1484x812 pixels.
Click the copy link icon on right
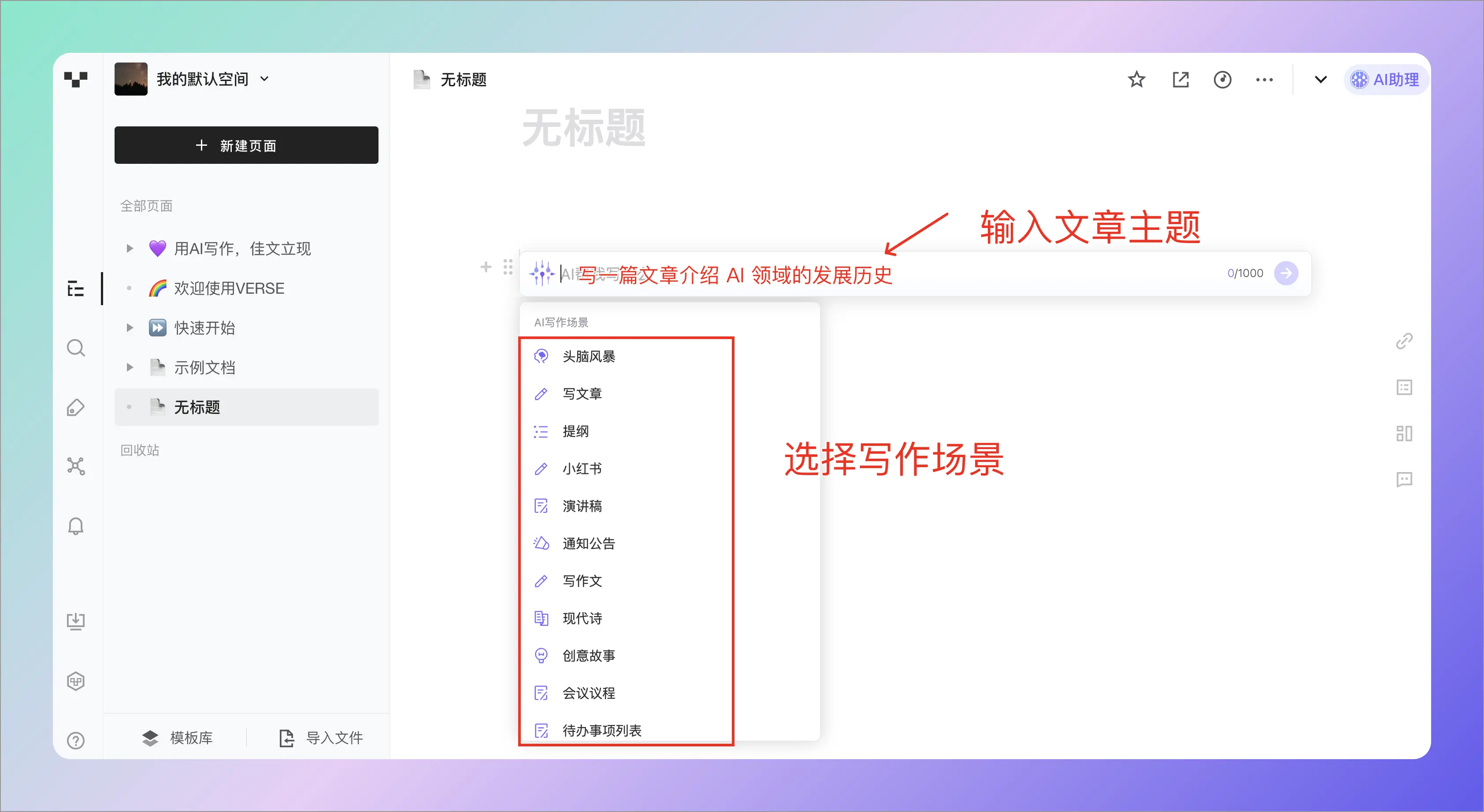tap(1404, 342)
